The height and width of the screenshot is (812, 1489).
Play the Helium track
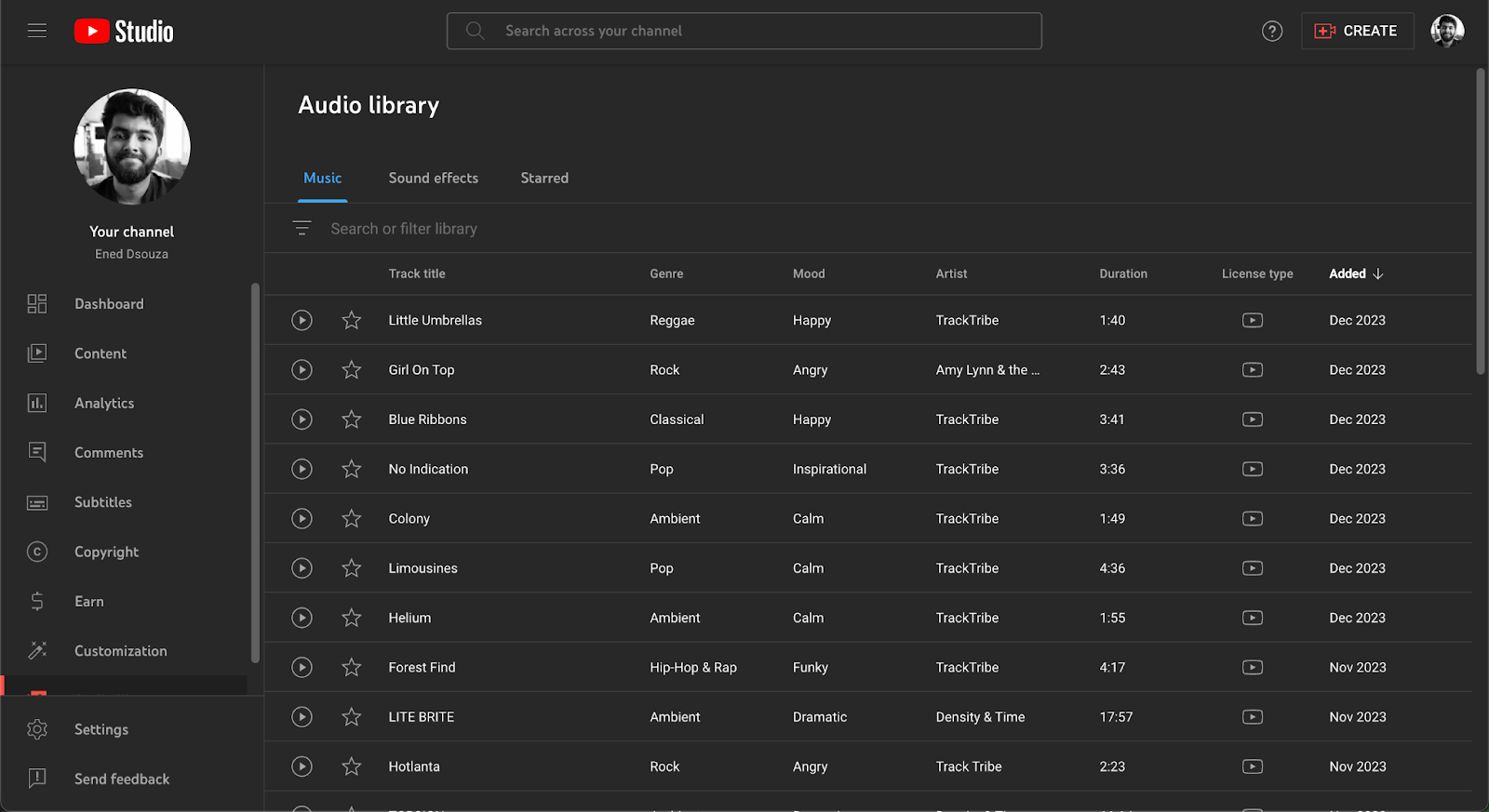point(302,618)
